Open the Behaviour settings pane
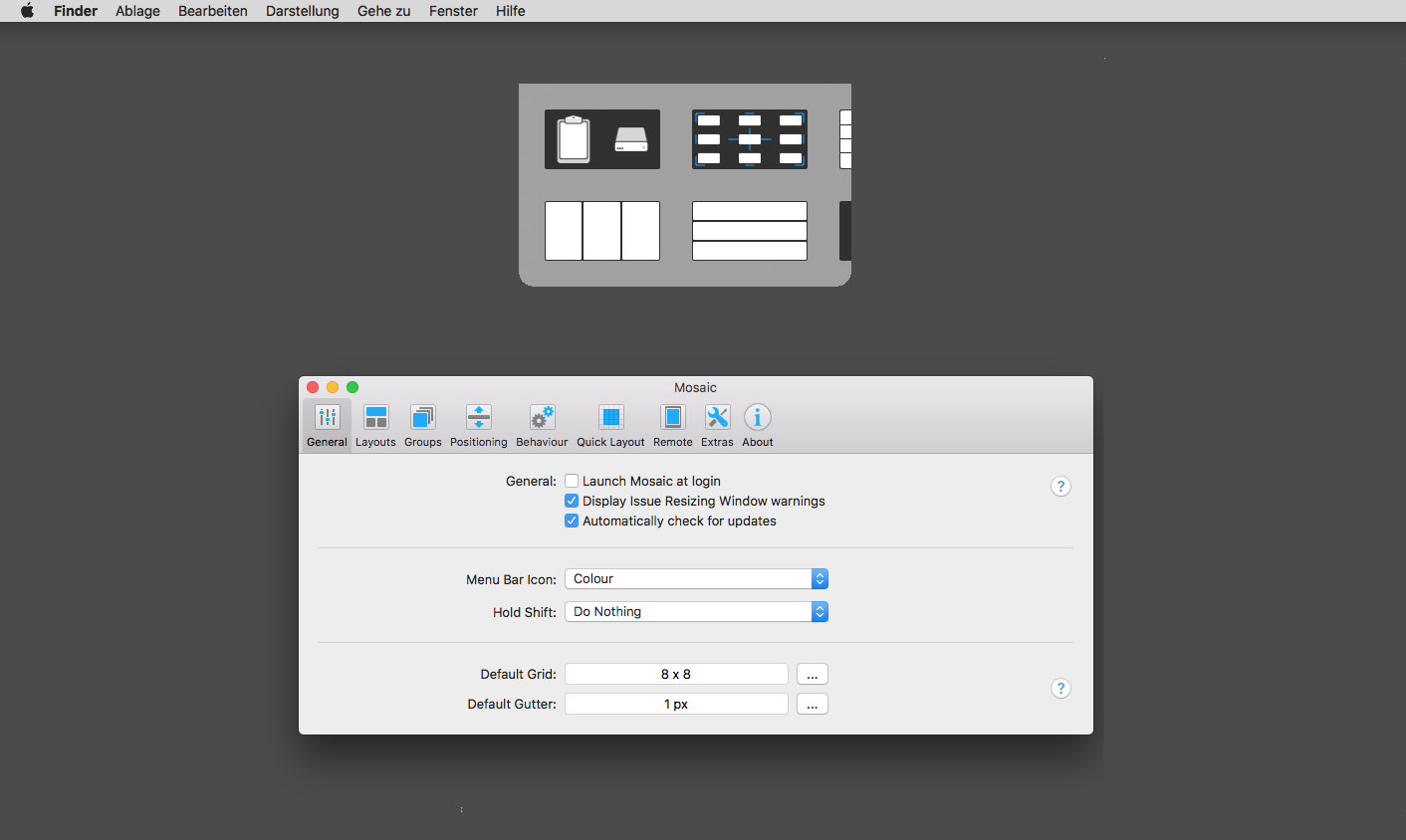This screenshot has height=840, width=1406. (x=542, y=426)
